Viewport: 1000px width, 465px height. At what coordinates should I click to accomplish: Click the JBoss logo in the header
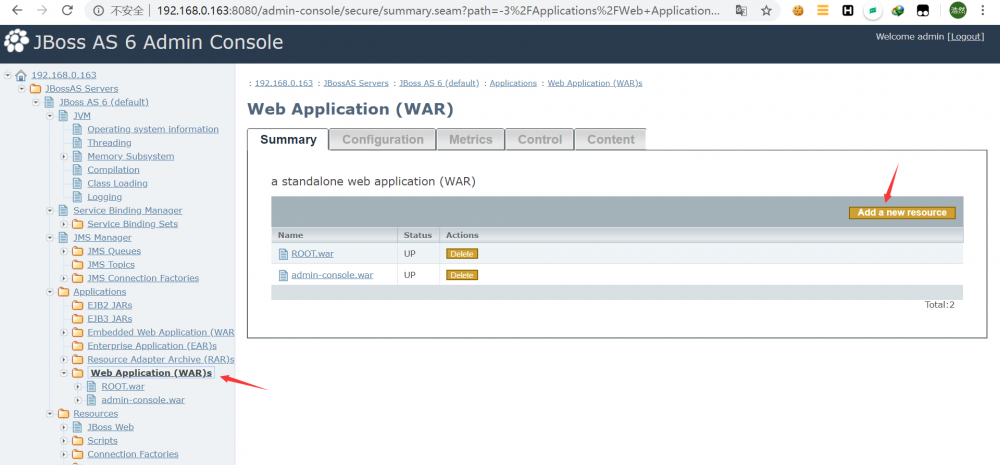(17, 42)
